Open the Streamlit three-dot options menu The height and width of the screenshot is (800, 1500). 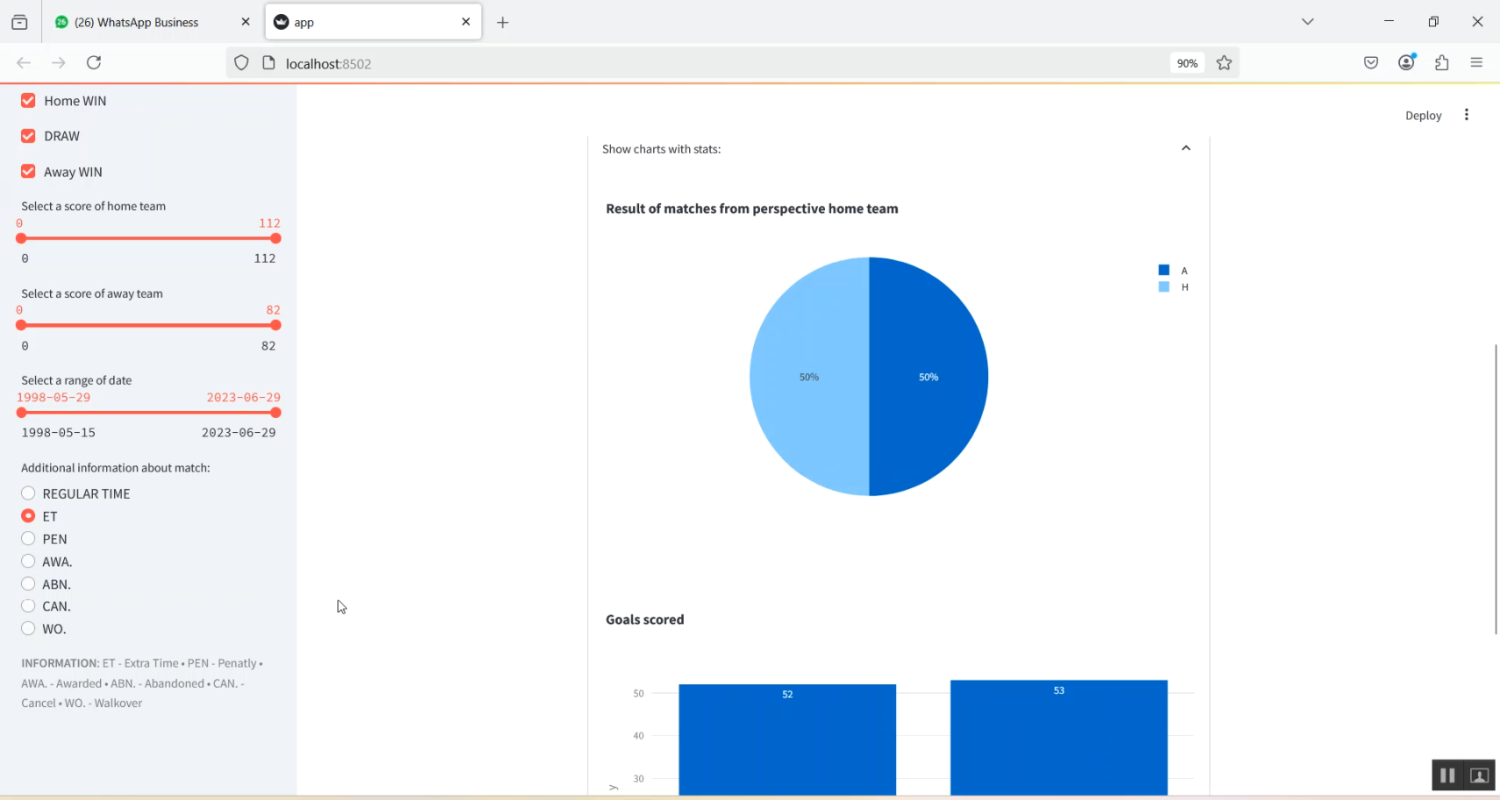tap(1466, 114)
